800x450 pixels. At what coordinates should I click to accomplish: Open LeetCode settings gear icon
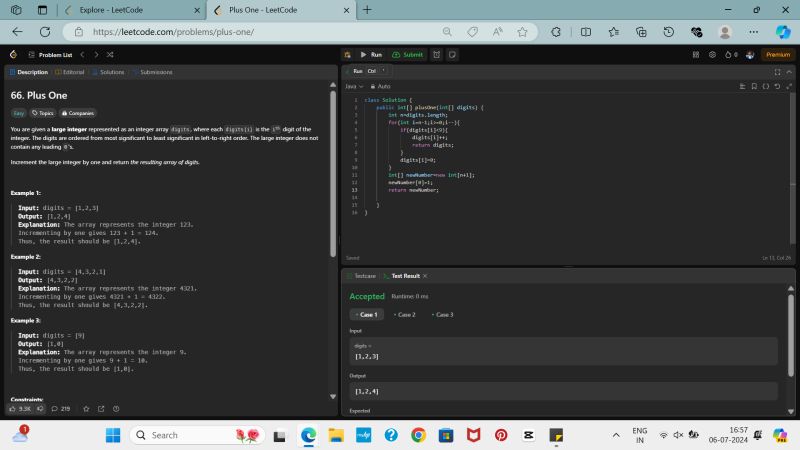point(712,55)
